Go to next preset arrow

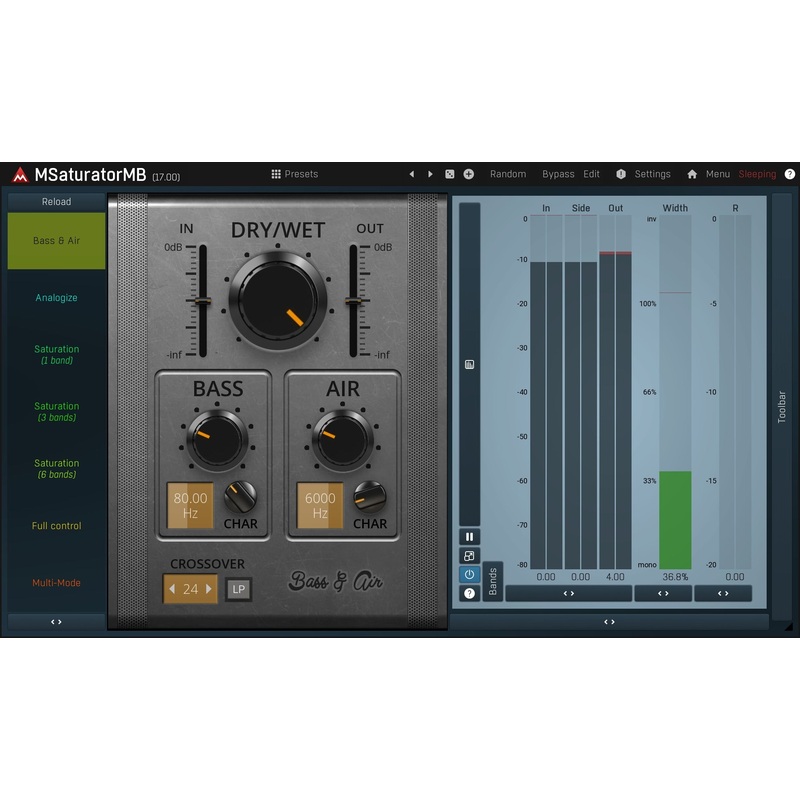(x=430, y=174)
